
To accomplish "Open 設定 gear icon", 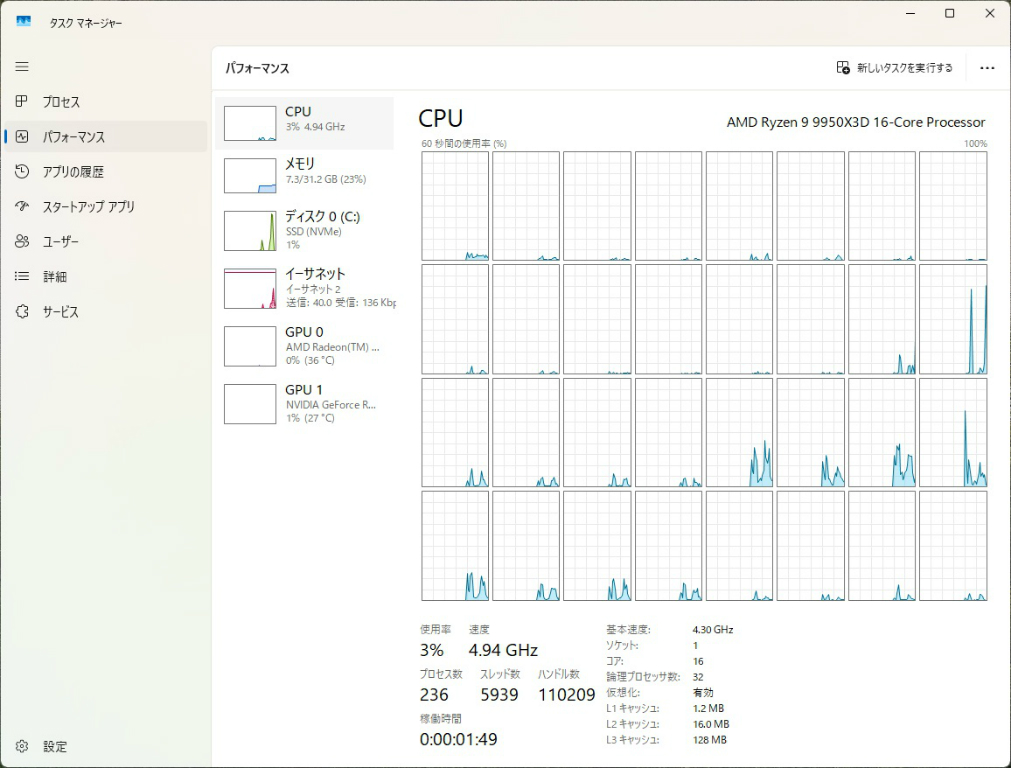I will point(22,746).
